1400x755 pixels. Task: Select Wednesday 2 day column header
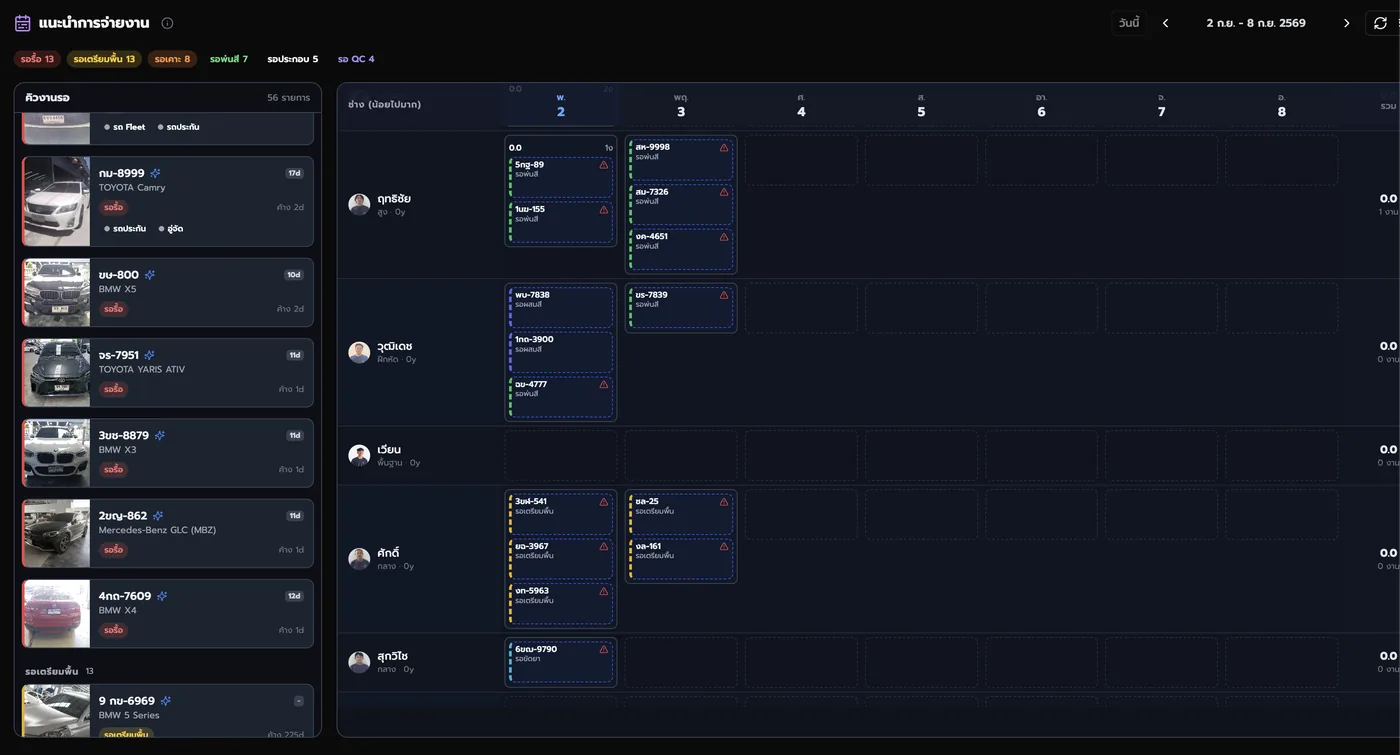pyautogui.click(x=561, y=105)
